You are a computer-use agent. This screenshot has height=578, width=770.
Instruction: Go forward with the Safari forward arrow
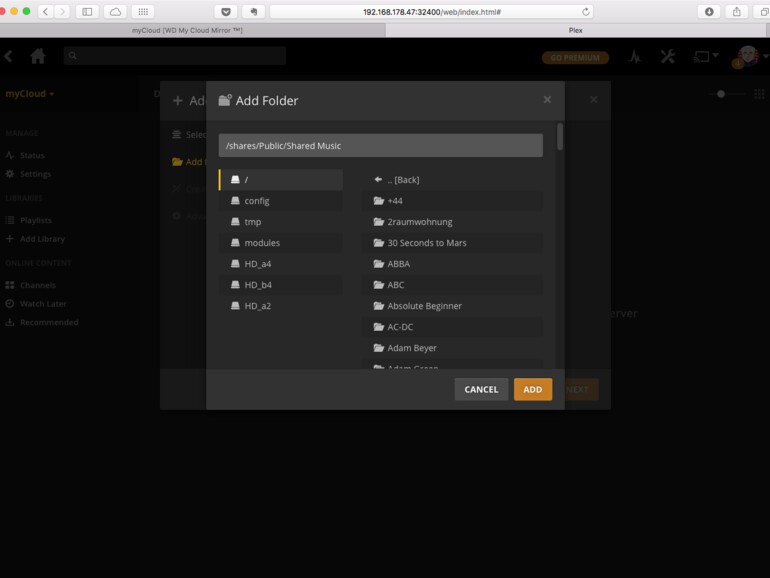(62, 11)
